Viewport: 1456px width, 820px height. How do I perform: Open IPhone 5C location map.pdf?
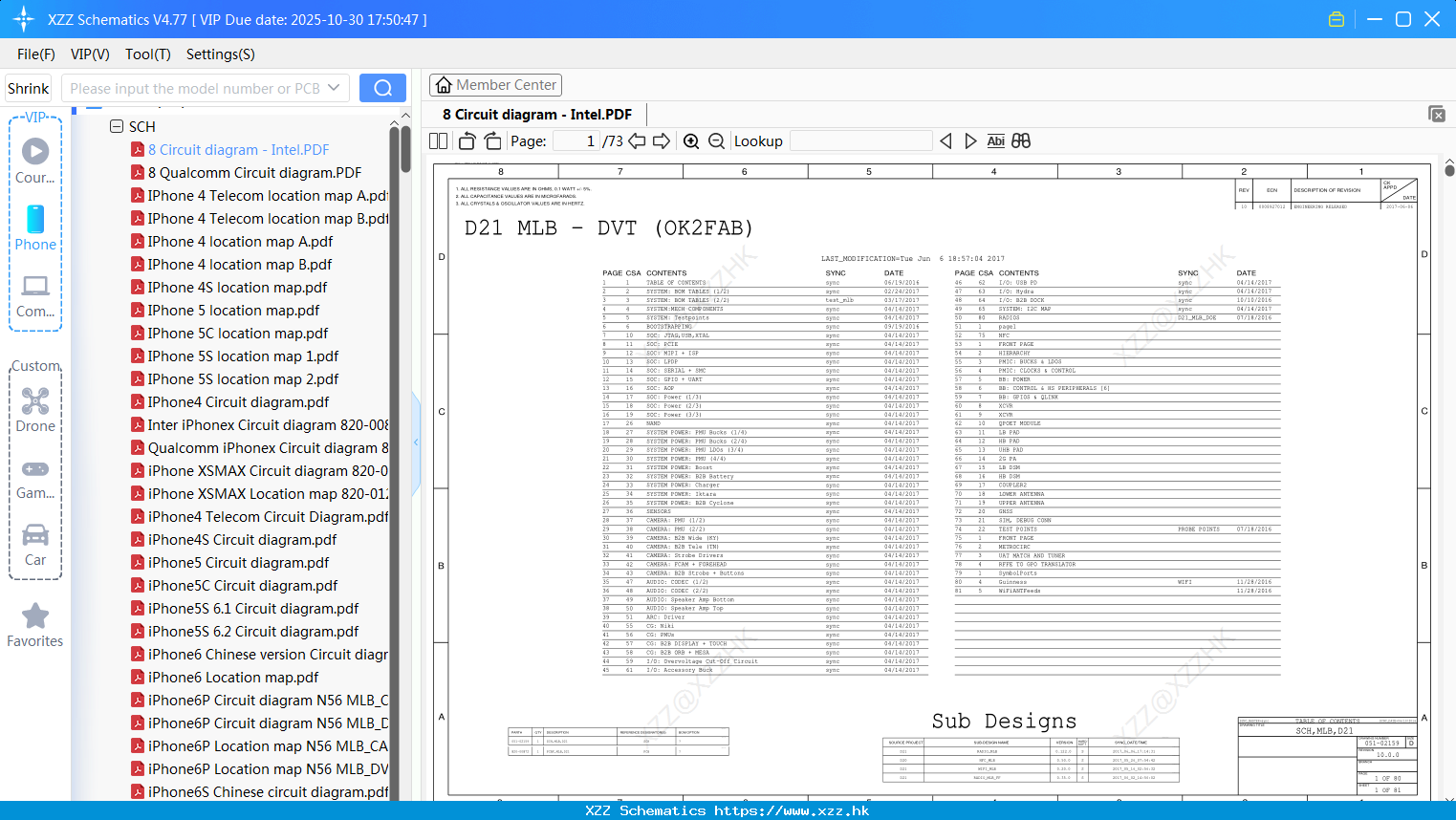(x=238, y=334)
